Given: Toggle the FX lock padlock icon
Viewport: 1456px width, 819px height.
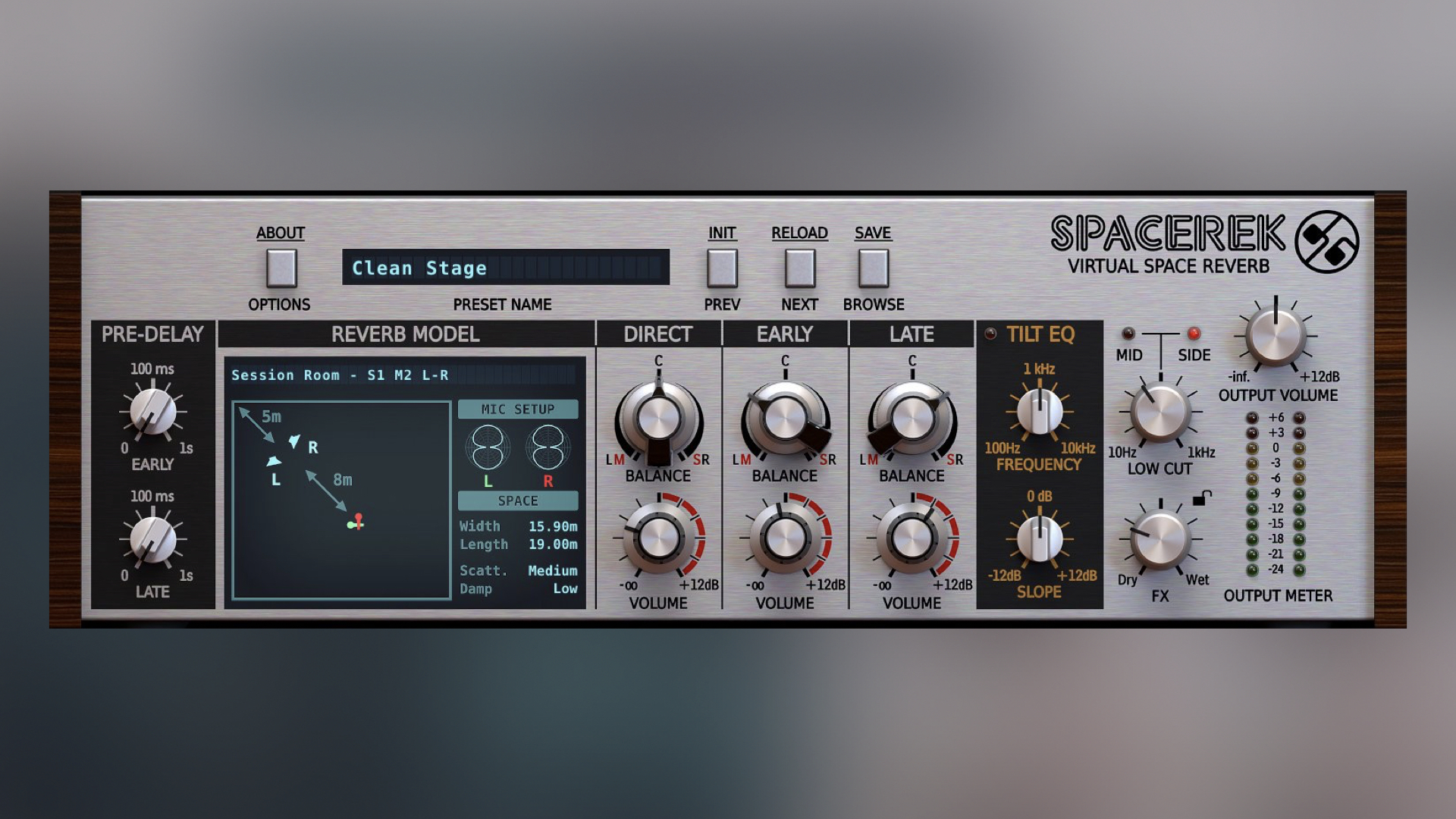Looking at the screenshot, I should coord(1202,497).
